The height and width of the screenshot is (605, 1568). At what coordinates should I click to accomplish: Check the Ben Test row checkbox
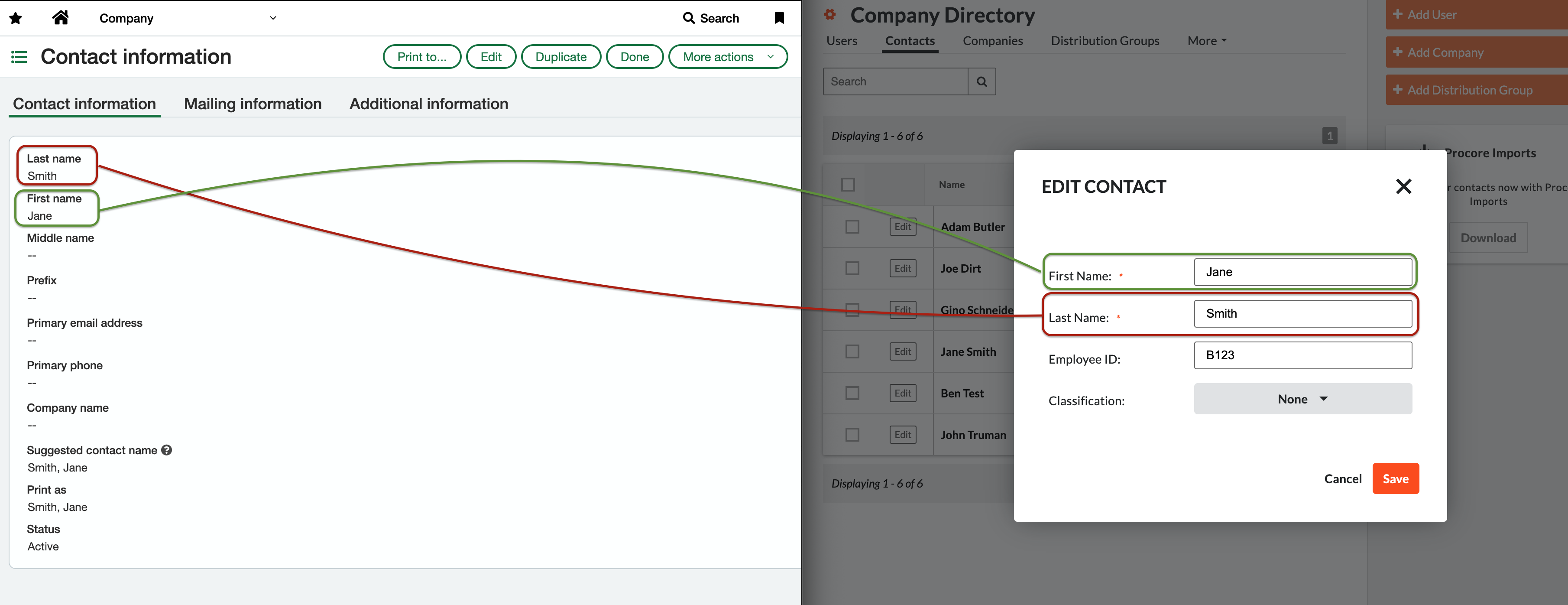coord(852,393)
